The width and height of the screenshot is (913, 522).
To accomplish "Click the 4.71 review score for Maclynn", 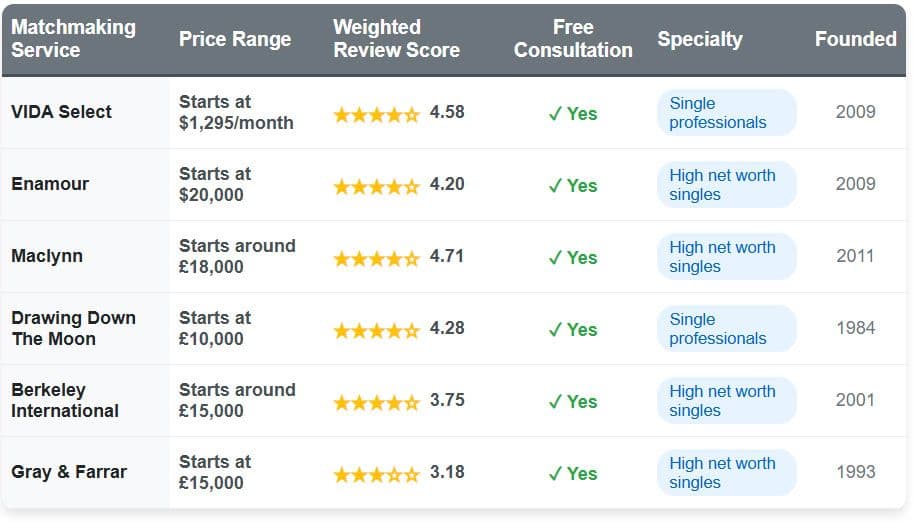I will coord(447,256).
